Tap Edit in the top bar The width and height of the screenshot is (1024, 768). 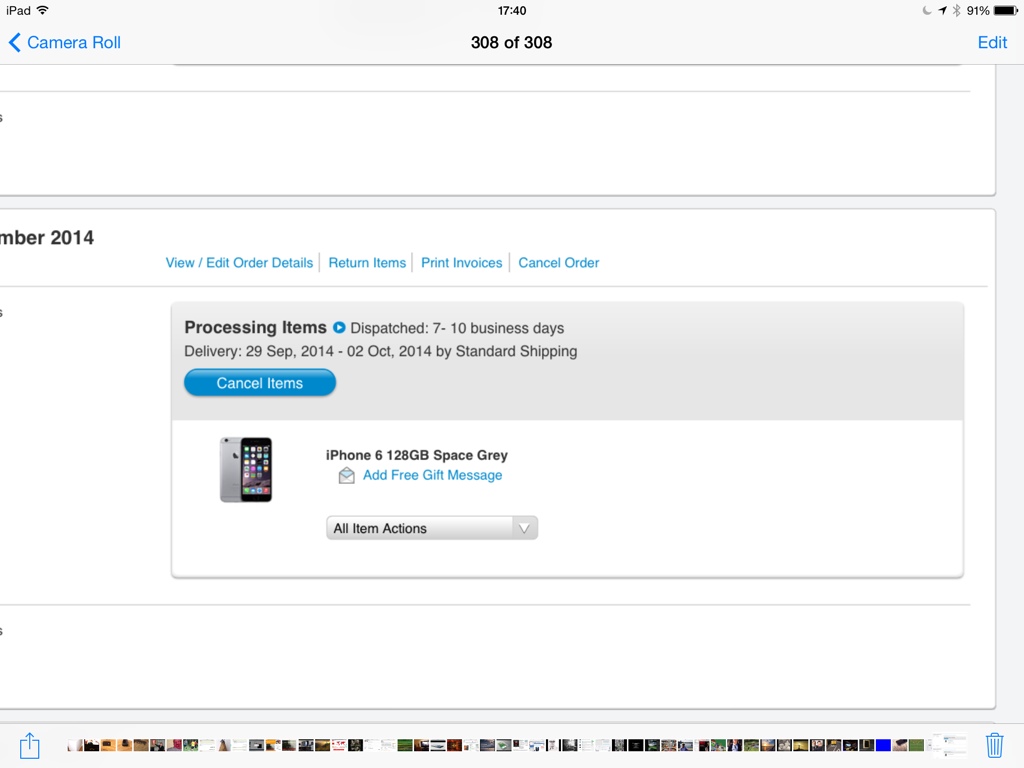992,42
